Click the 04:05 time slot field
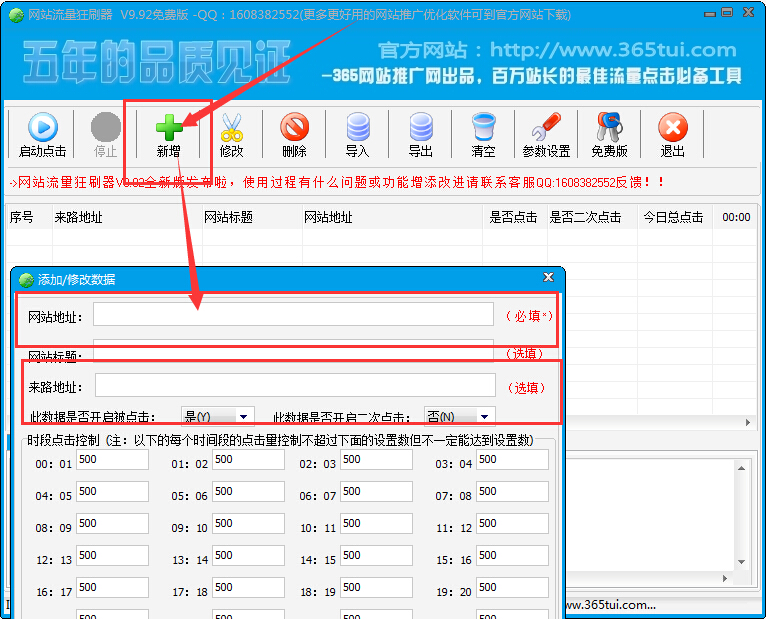Screen dimensions: 766x619 [x=112, y=491]
